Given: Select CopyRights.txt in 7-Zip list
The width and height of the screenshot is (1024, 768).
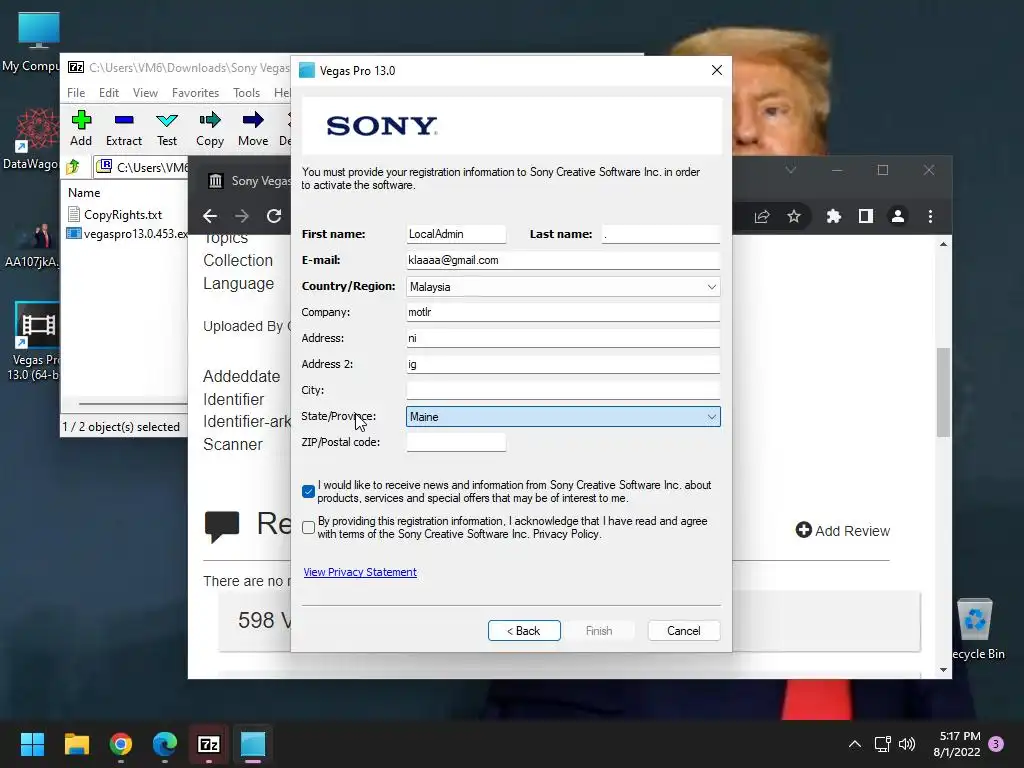Looking at the screenshot, I should coord(123,214).
